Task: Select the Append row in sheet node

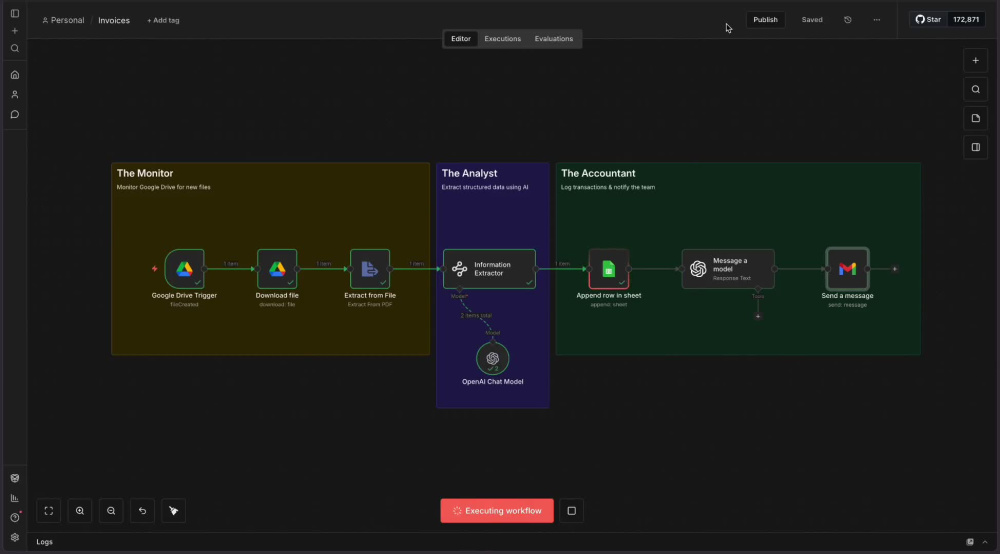Action: point(608,269)
